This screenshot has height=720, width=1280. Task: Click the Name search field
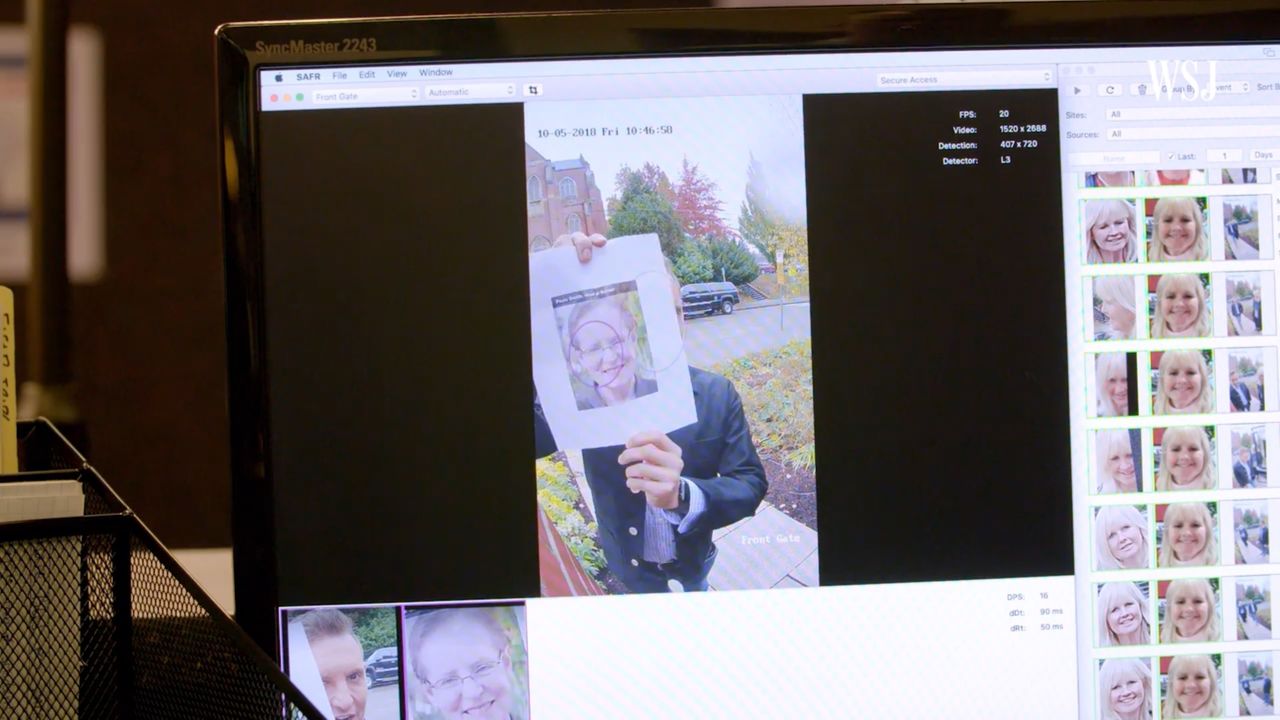click(x=1114, y=157)
